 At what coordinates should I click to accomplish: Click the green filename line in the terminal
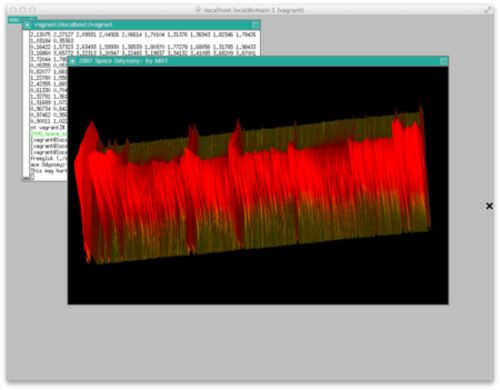49,134
